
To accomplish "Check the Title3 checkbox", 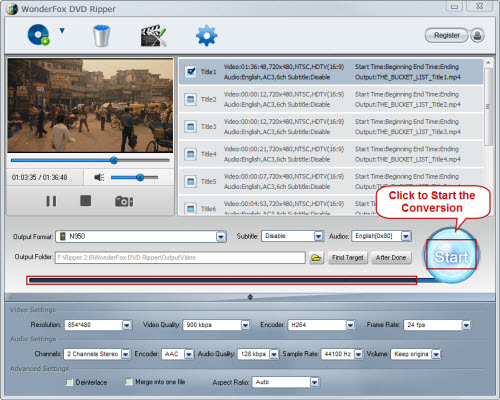I will 191,126.
